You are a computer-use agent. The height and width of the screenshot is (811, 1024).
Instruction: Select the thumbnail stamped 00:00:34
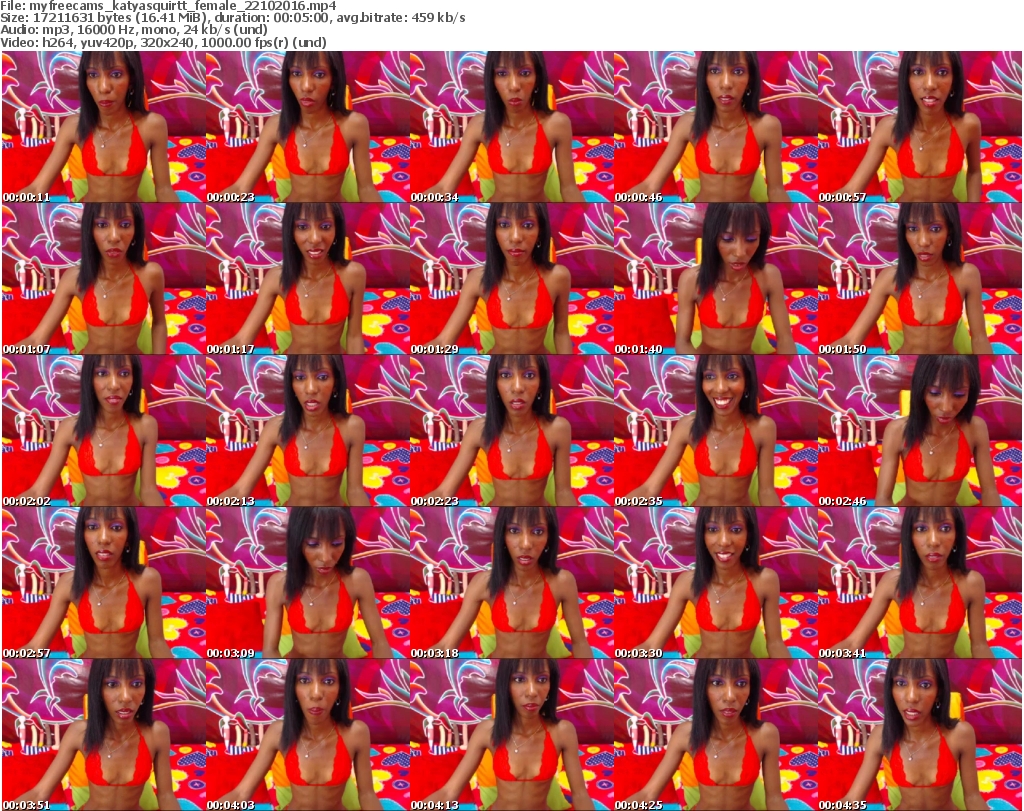(511, 127)
